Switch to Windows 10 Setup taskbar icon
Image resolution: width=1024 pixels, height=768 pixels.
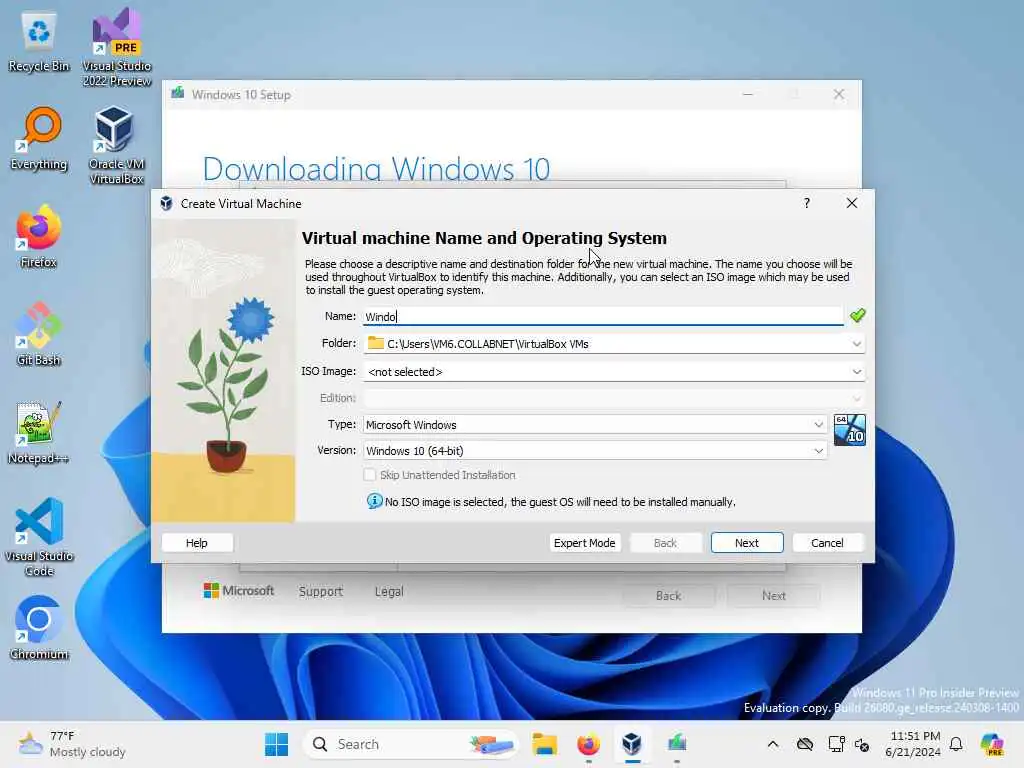(x=677, y=744)
